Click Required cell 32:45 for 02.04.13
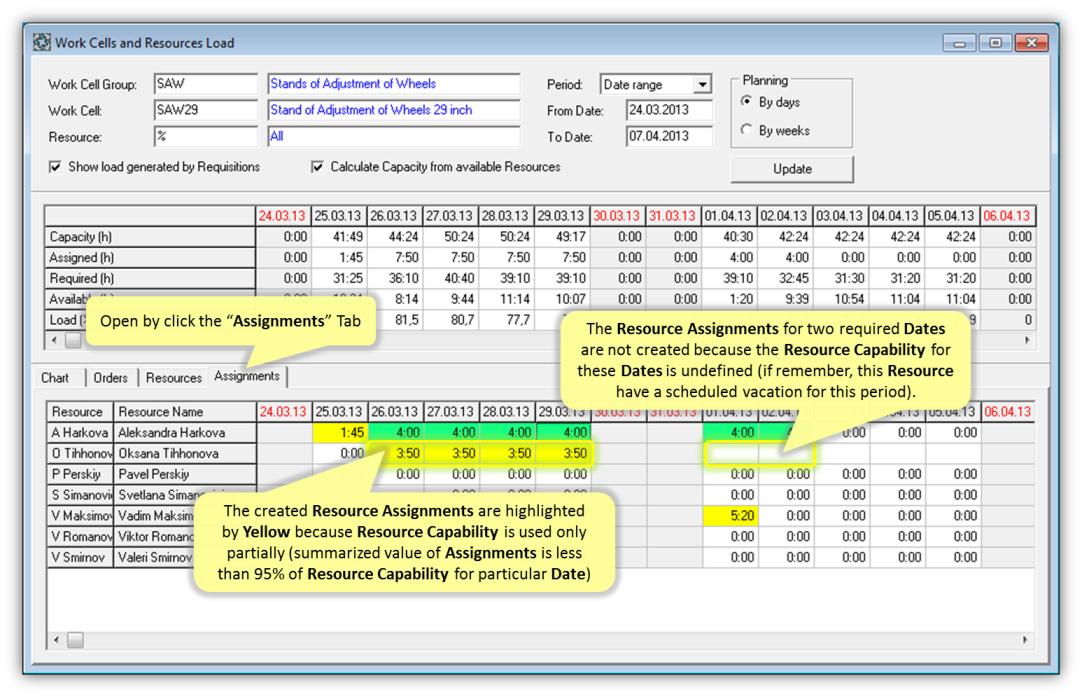Viewport: 1082px width, 697px height. tap(785, 278)
